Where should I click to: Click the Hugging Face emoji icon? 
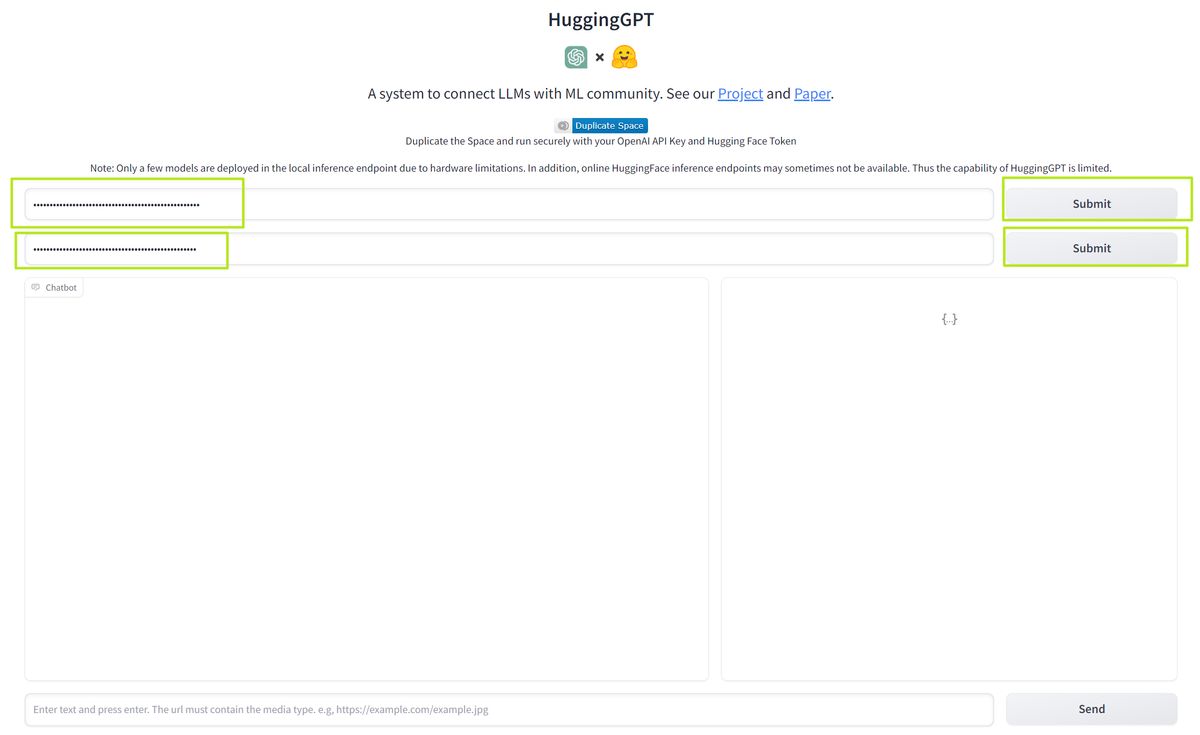click(625, 57)
